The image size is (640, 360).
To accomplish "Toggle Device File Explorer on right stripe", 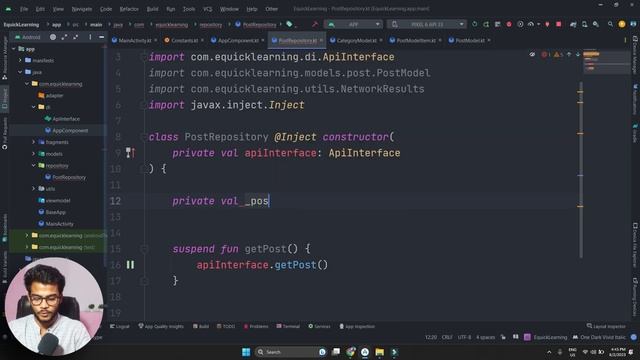I will click(x=635, y=245).
